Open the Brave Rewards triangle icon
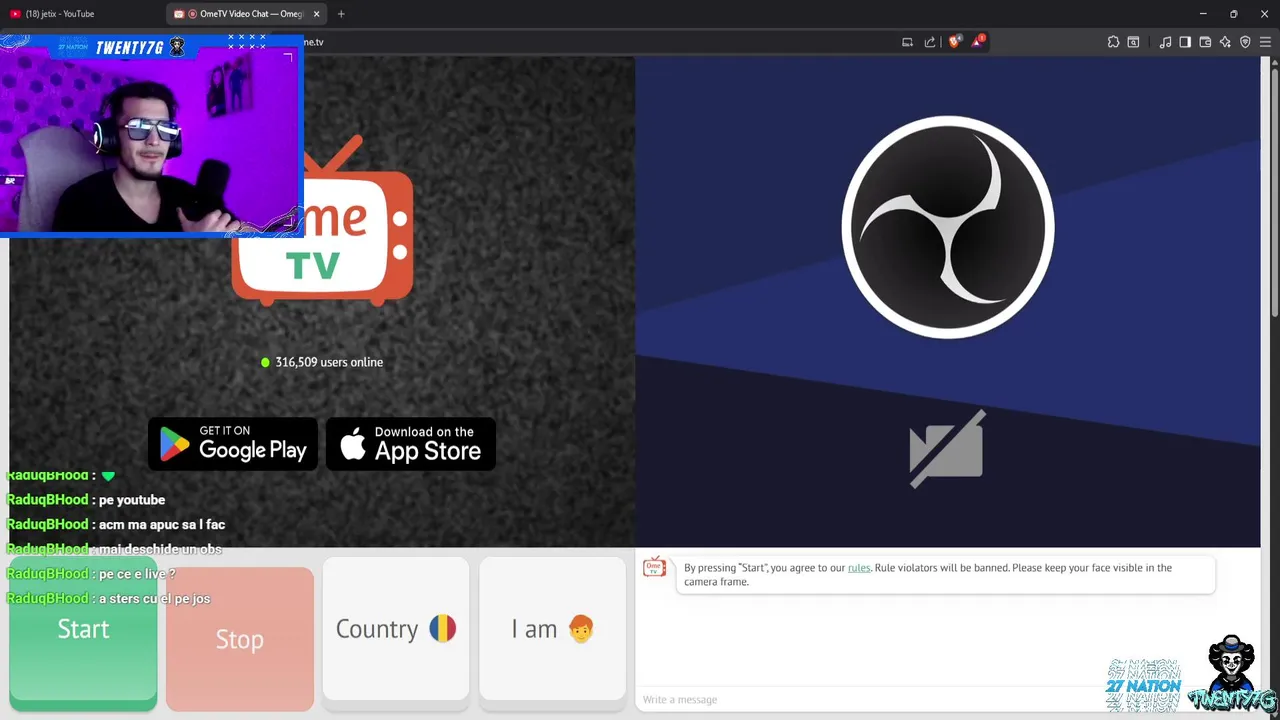Viewport: 1280px width, 720px height. click(x=978, y=42)
